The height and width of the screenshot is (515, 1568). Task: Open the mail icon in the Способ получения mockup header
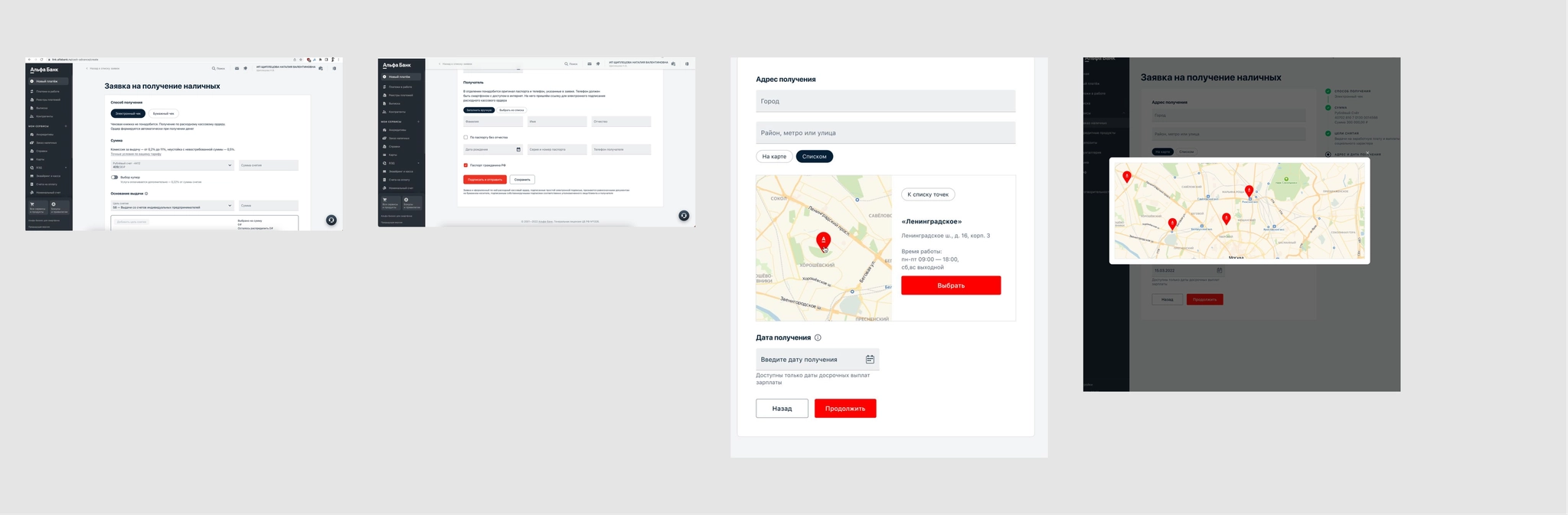point(237,68)
